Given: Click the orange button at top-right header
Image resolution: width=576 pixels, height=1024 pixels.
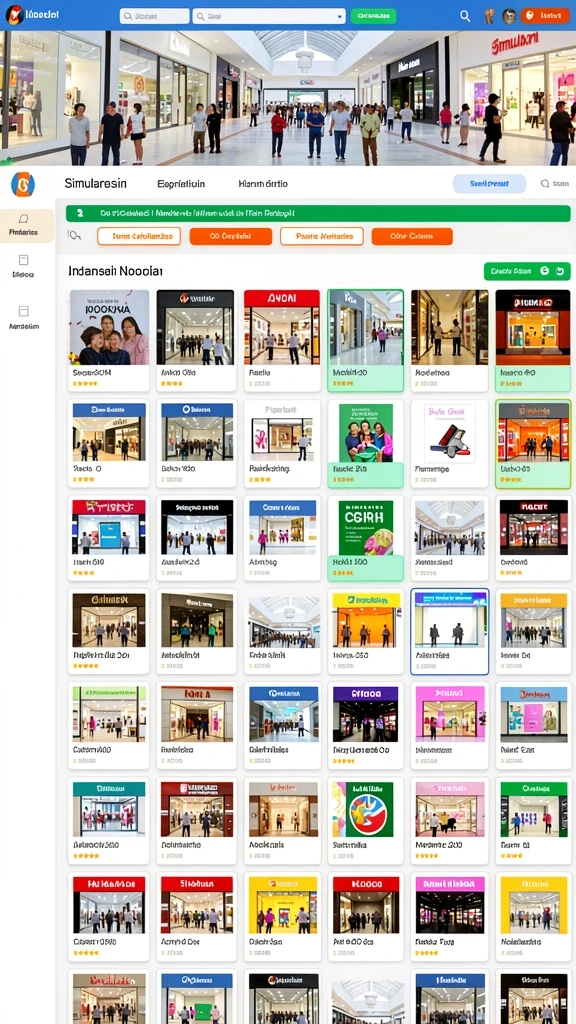Looking at the screenshot, I should point(545,16).
